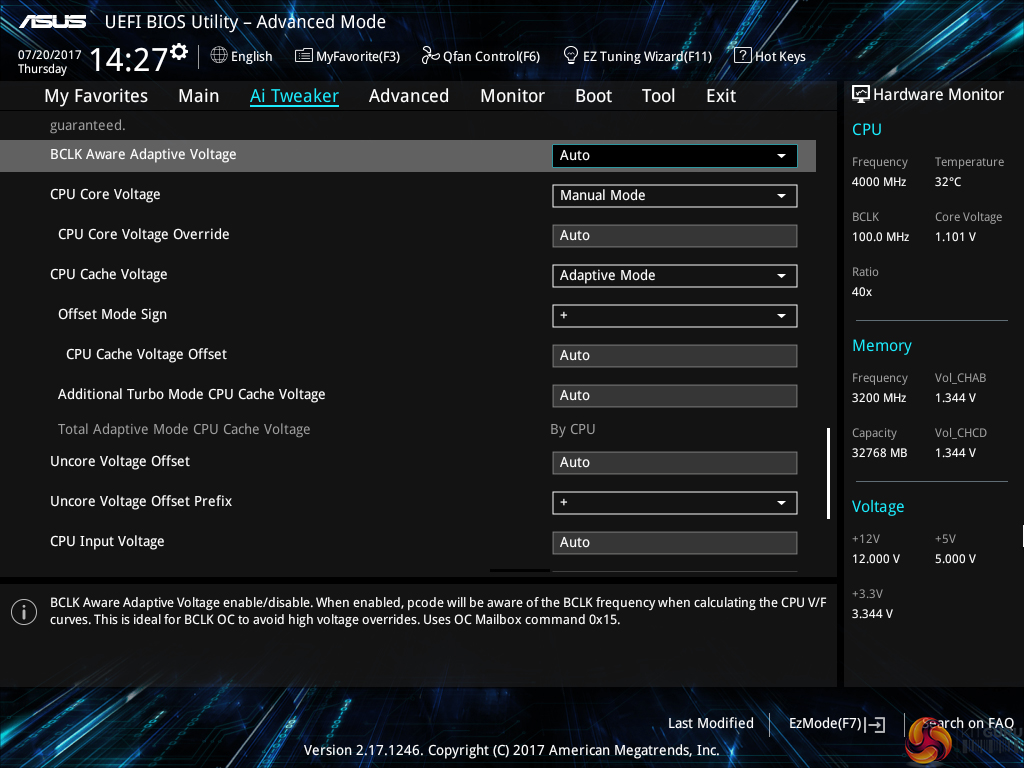The height and width of the screenshot is (768, 1024).
Task: Open MyFavorite(F3) list icon
Action: pos(304,56)
